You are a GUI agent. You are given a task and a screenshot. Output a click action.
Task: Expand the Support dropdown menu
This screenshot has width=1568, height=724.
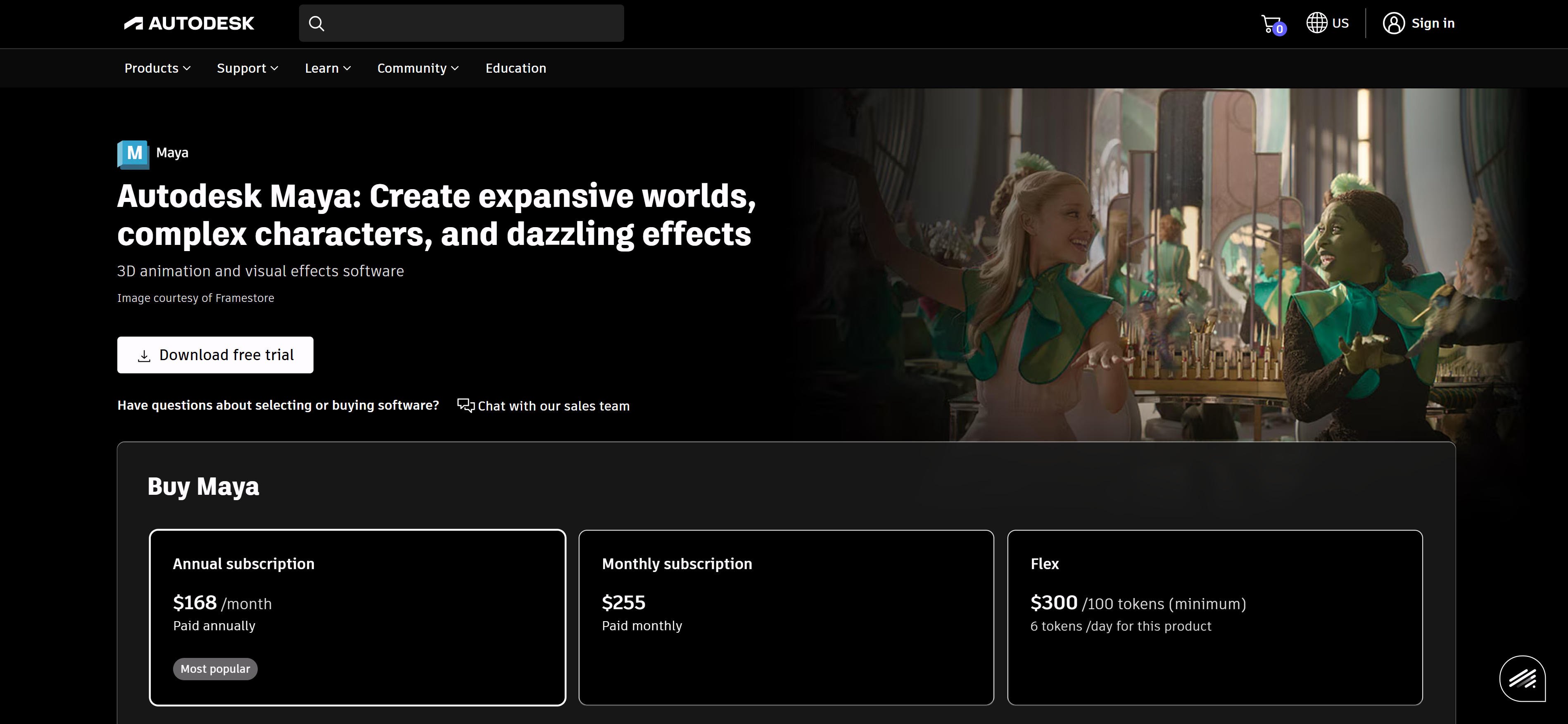[247, 68]
